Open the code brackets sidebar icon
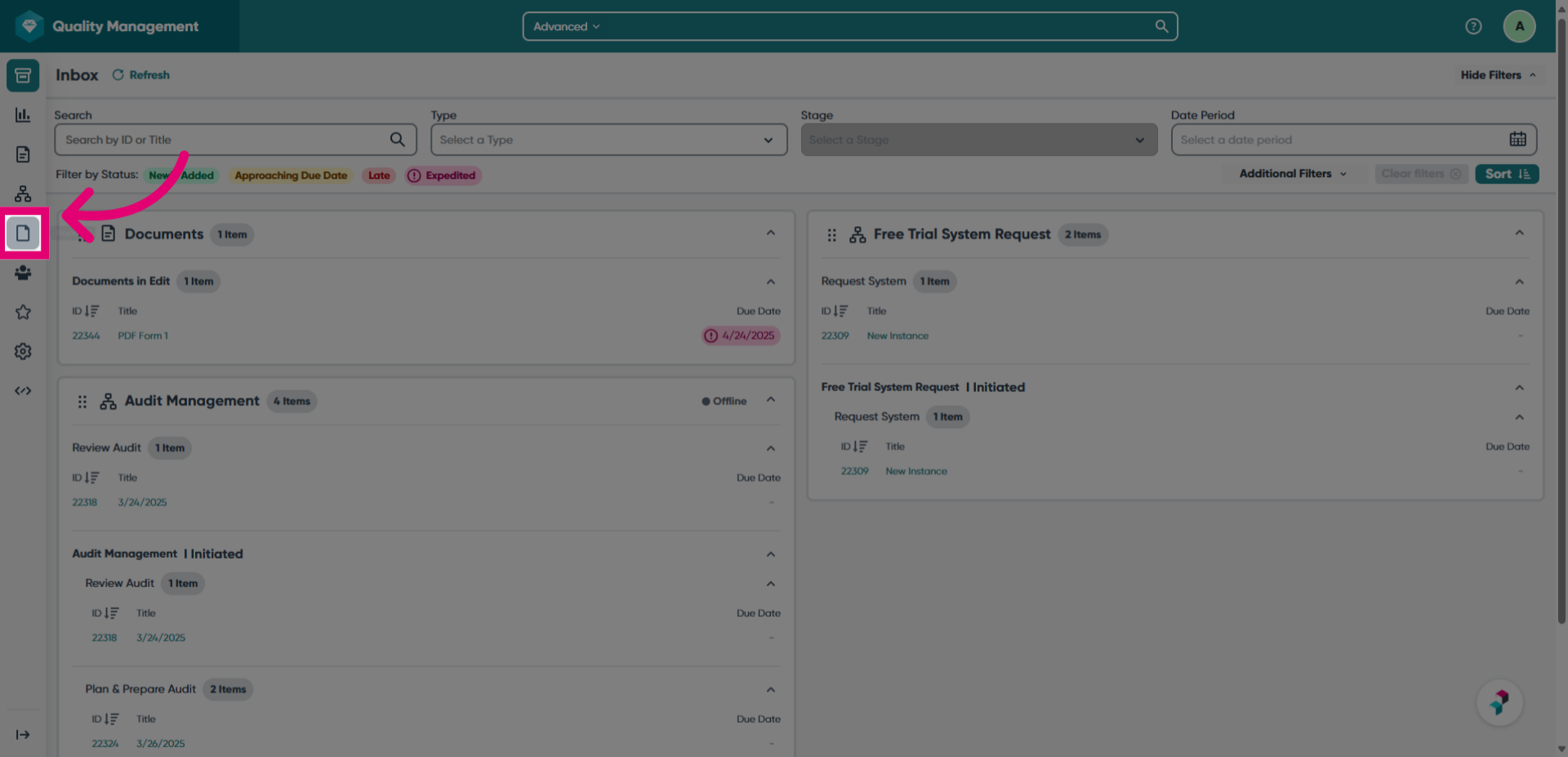This screenshot has height=757, width=1568. (x=23, y=391)
